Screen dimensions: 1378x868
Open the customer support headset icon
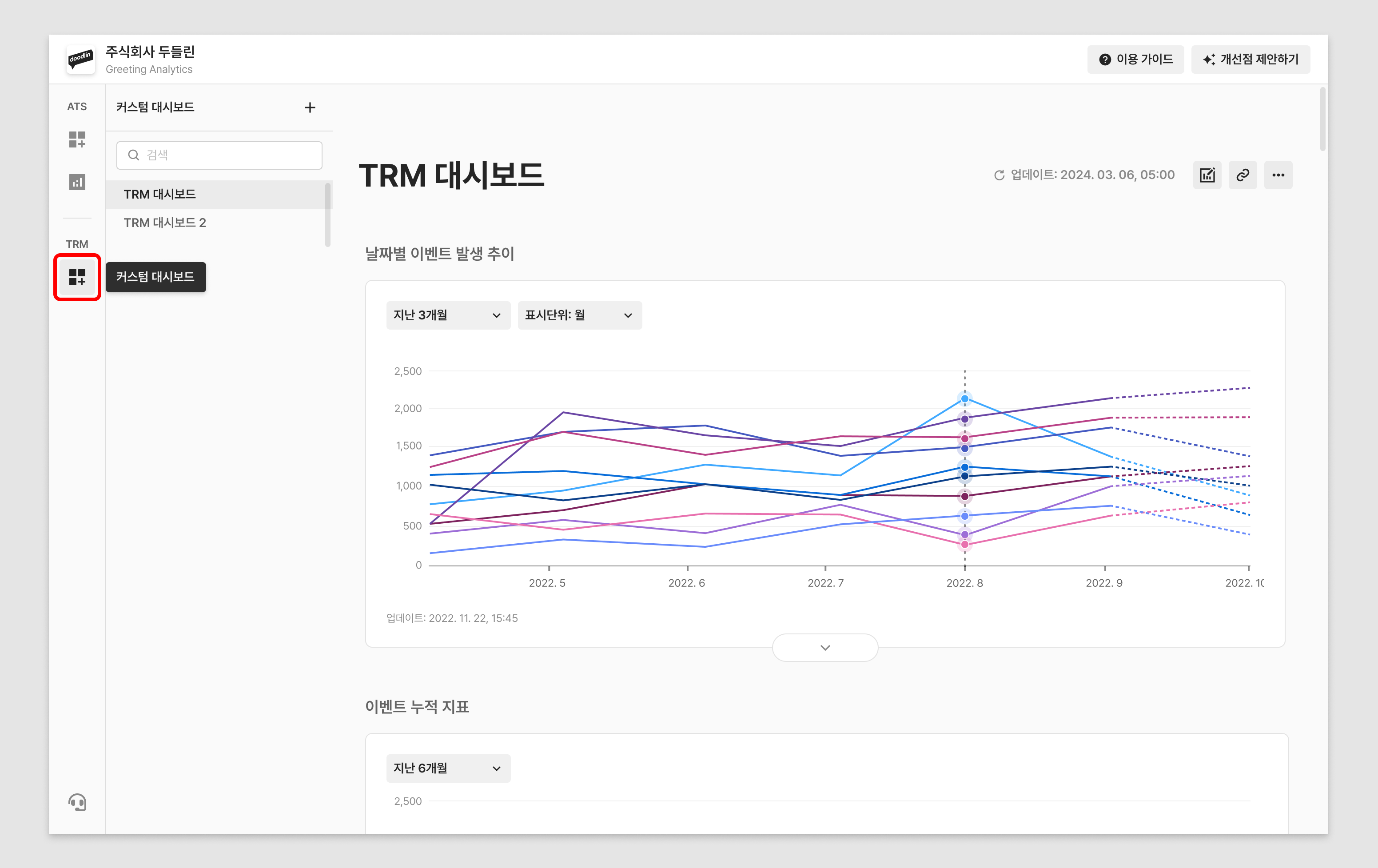pyautogui.click(x=77, y=802)
